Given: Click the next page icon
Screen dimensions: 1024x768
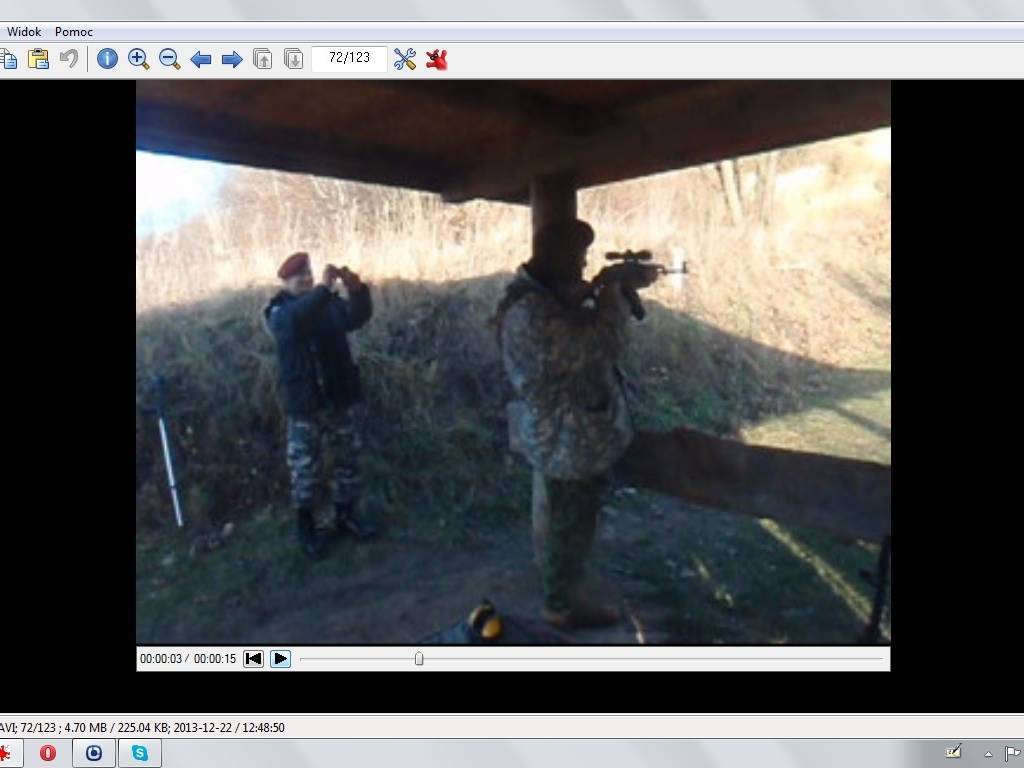Looking at the screenshot, I should pyautogui.click(x=293, y=59).
